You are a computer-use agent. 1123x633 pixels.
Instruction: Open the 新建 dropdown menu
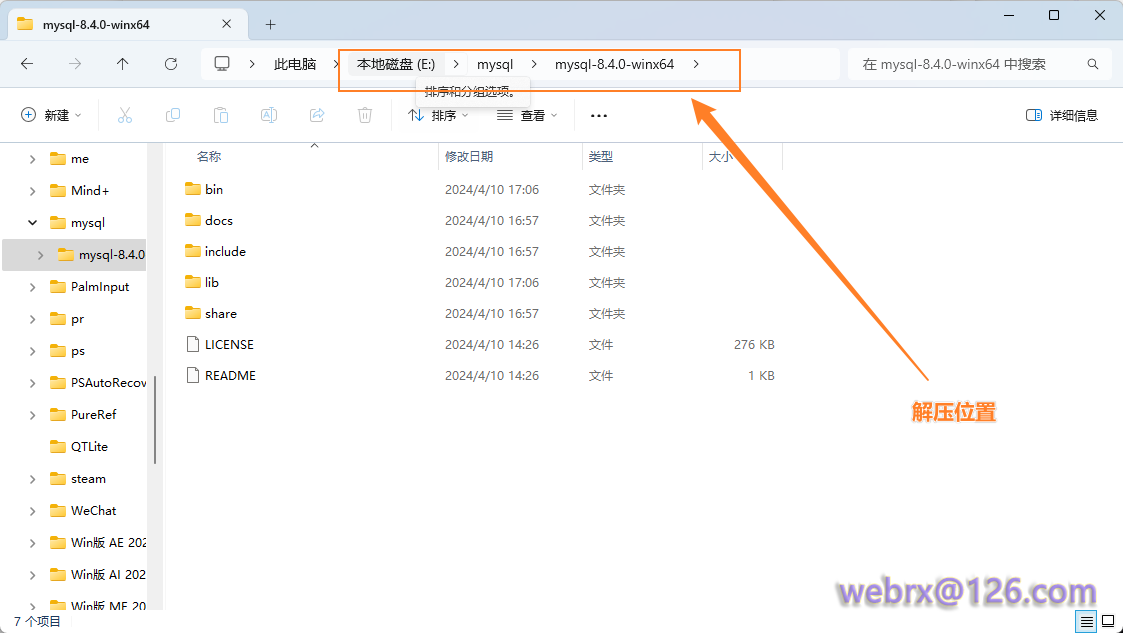[x=51, y=115]
